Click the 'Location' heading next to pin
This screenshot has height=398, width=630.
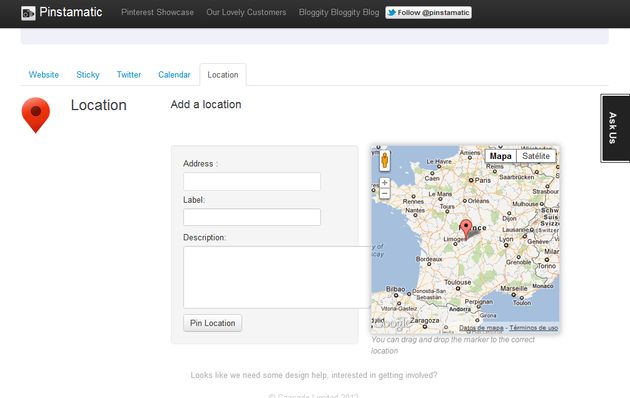99,105
